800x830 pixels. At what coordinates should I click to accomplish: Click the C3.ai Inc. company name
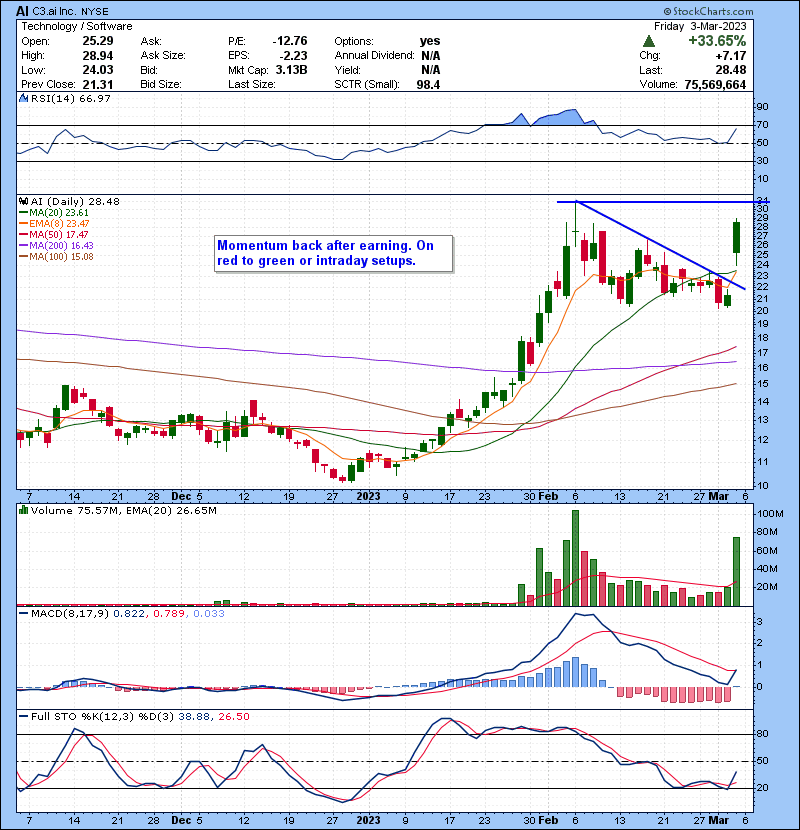click(56, 11)
